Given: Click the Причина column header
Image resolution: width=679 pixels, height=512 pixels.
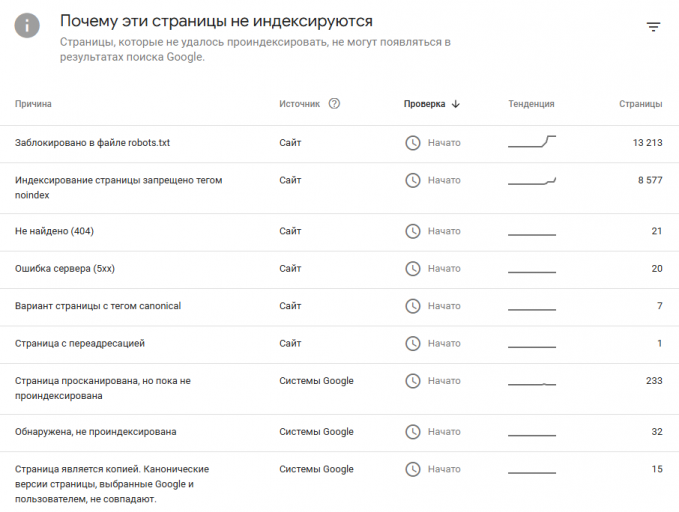Looking at the screenshot, I should coord(33,104).
